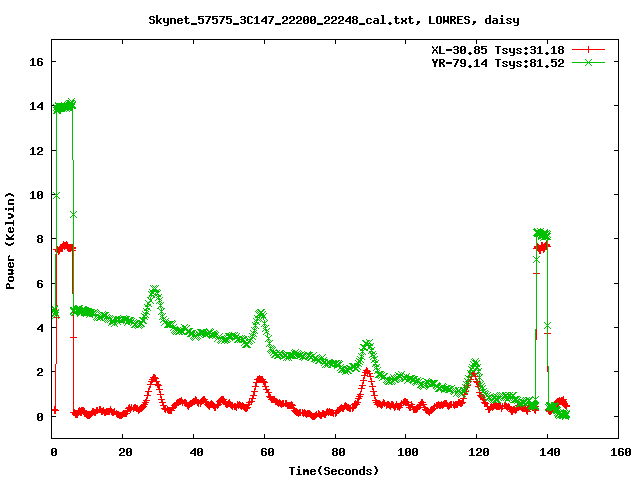
Task: Click x-axis tick label 20
Action: (125, 452)
